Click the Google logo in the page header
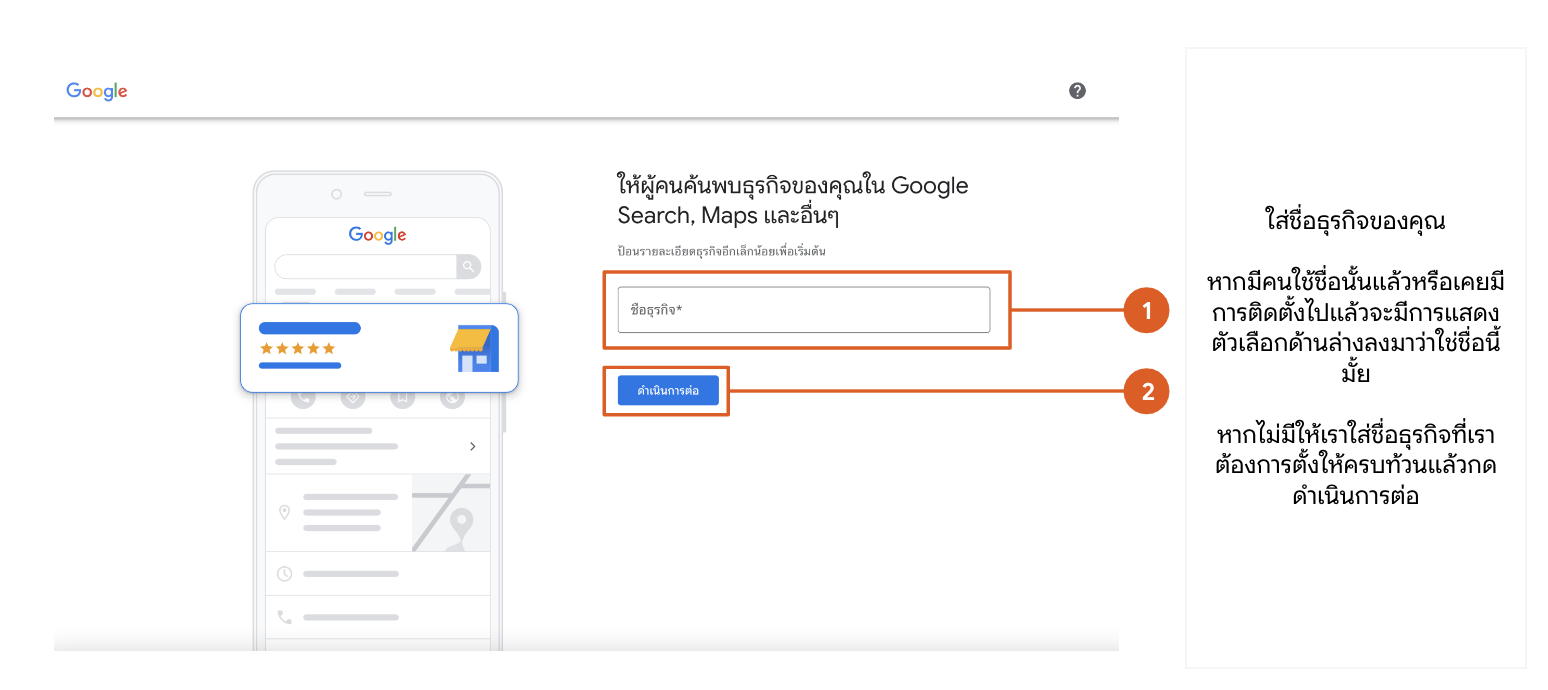The height and width of the screenshot is (690, 1548). tap(97, 91)
